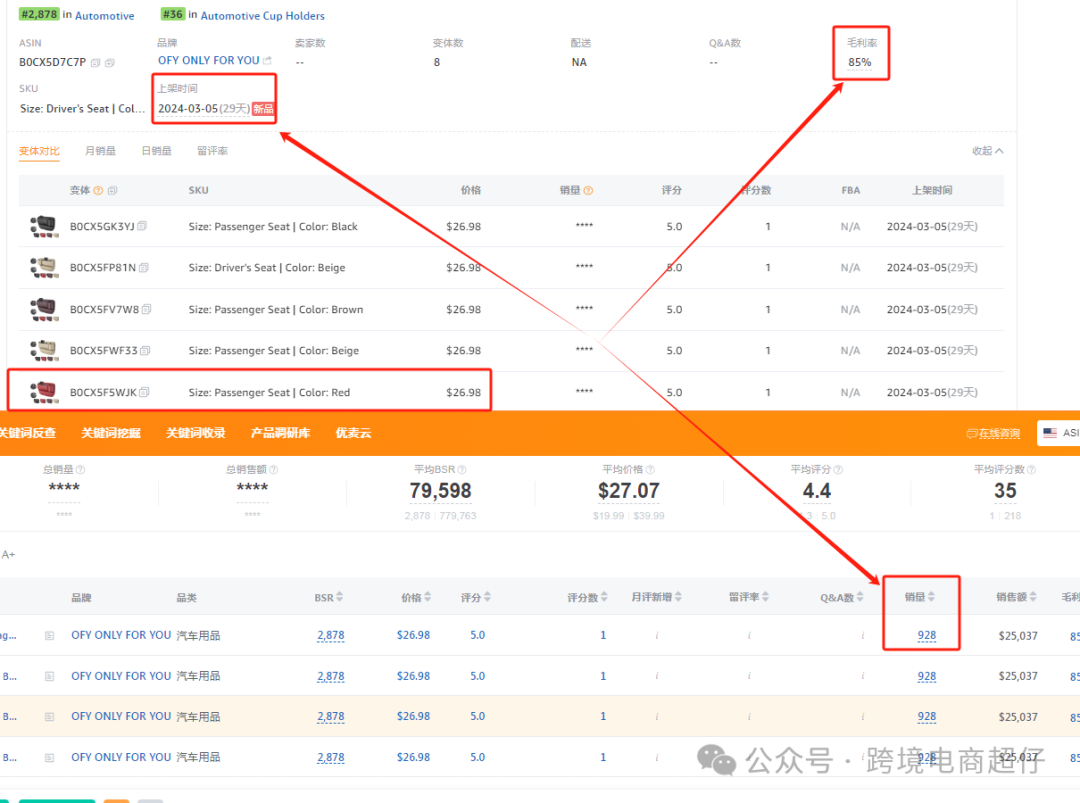Click the 变体数 value 8
1080x803 pixels.
[x=437, y=63]
